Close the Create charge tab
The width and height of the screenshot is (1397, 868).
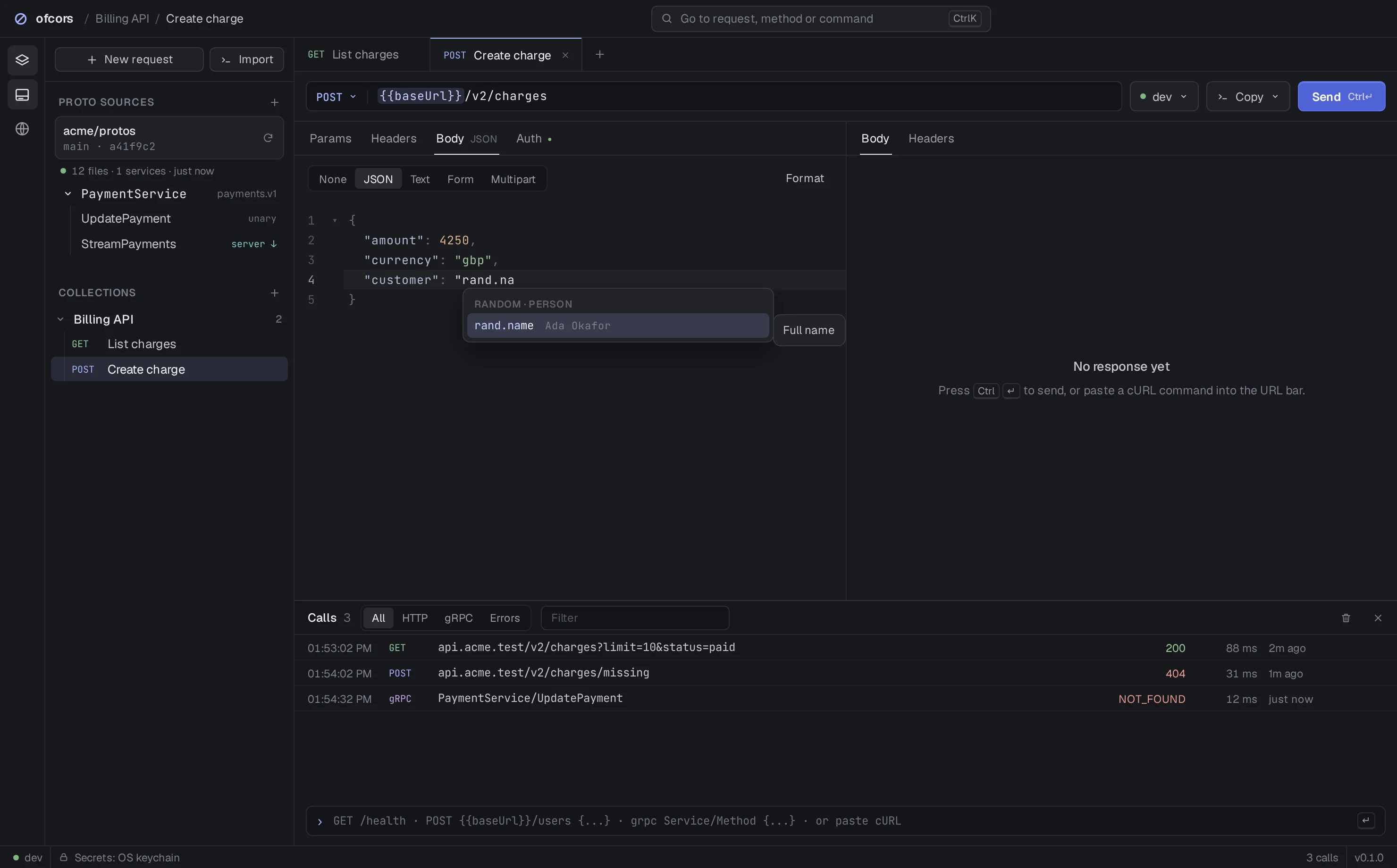click(x=565, y=55)
